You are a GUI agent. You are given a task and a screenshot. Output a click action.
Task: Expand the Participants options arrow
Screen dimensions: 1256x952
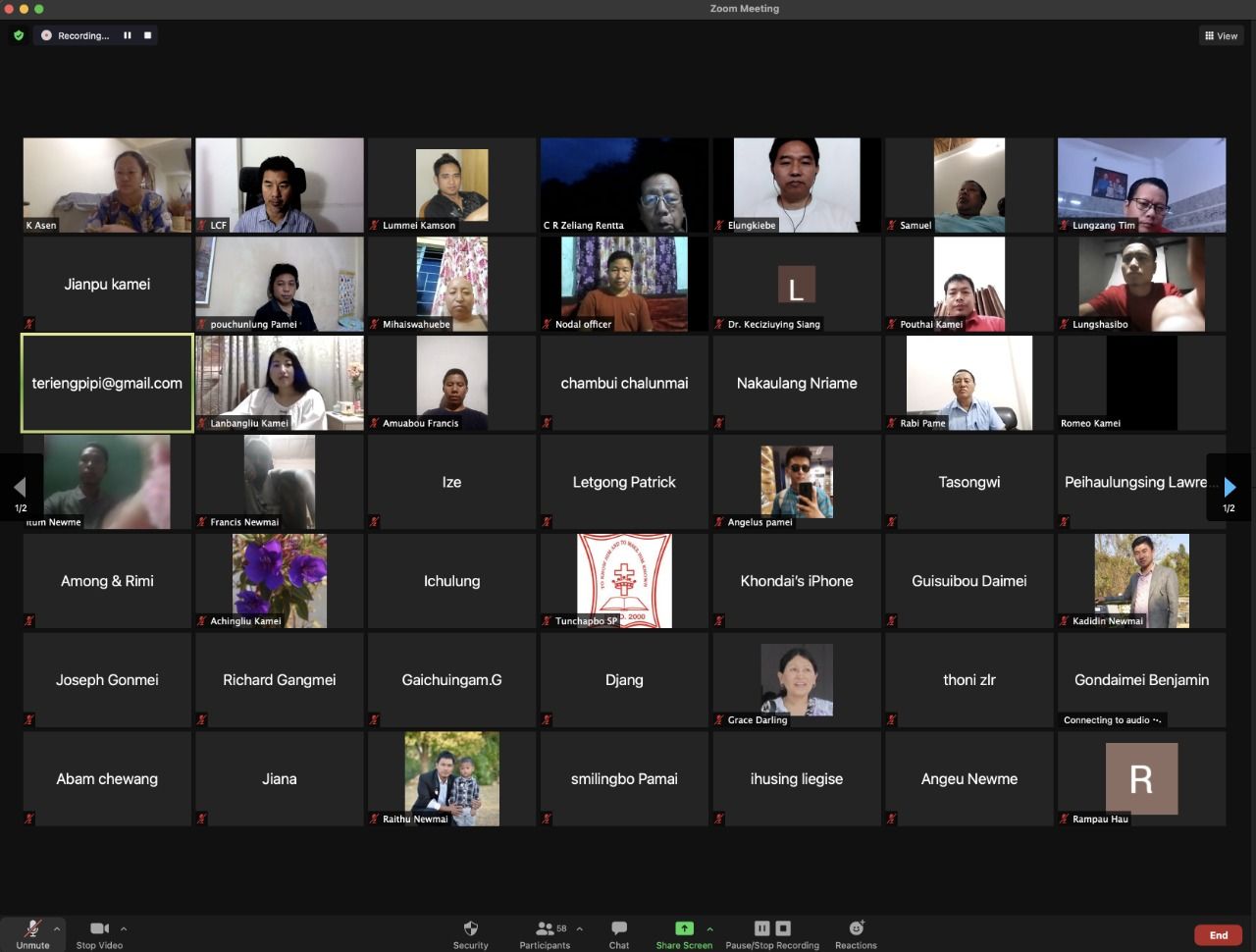[x=580, y=928]
